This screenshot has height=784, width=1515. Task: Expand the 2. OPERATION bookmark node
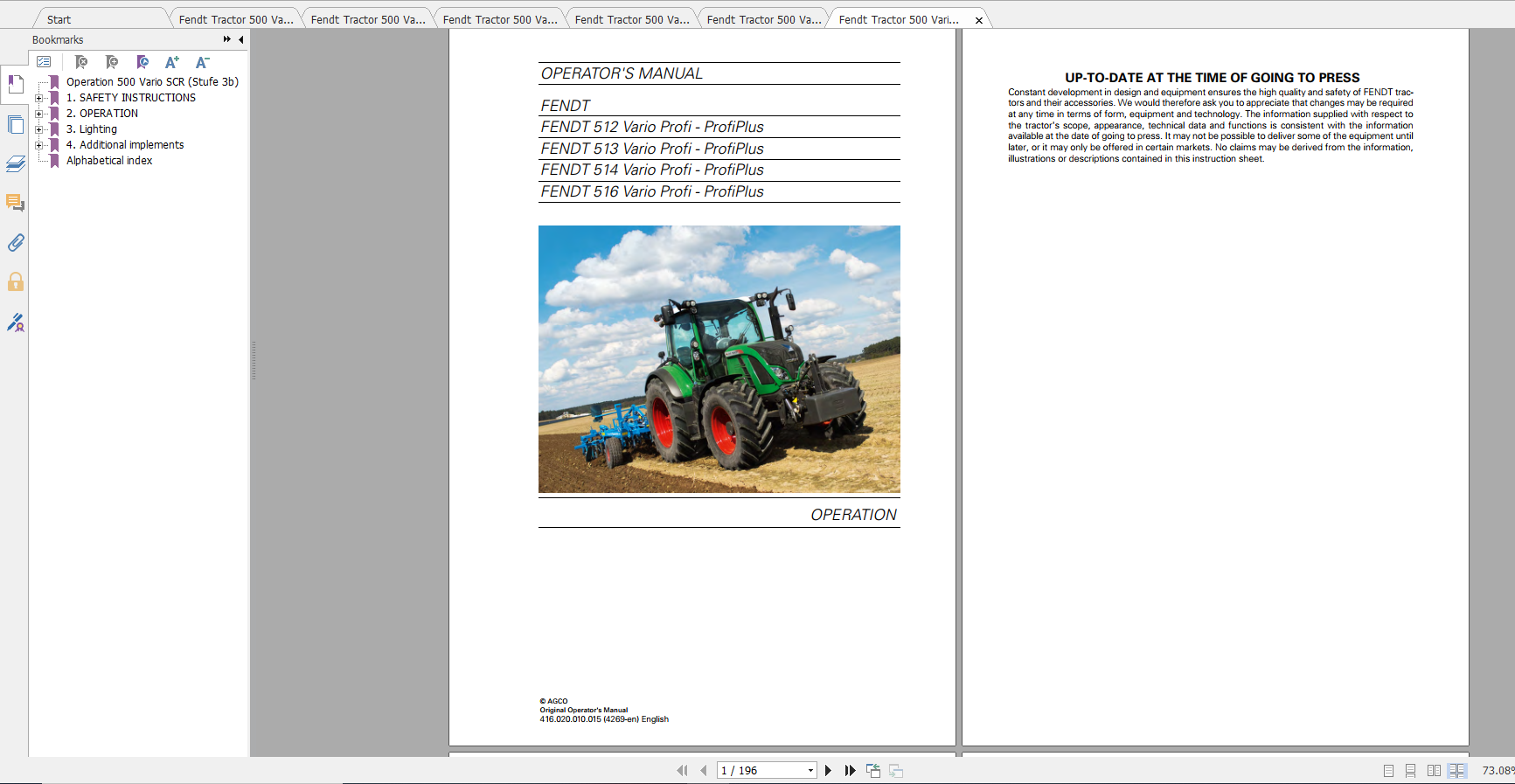pos(38,114)
